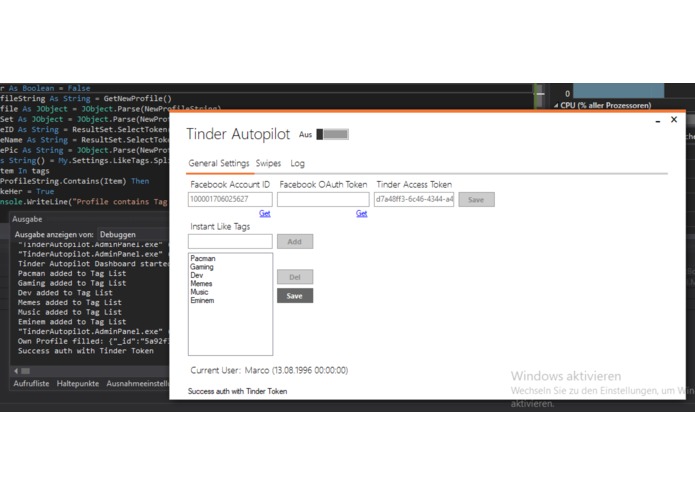Click the ProfileString.Contains(Item) Then code line
Viewport: 695px width, 494px height.
(74, 181)
